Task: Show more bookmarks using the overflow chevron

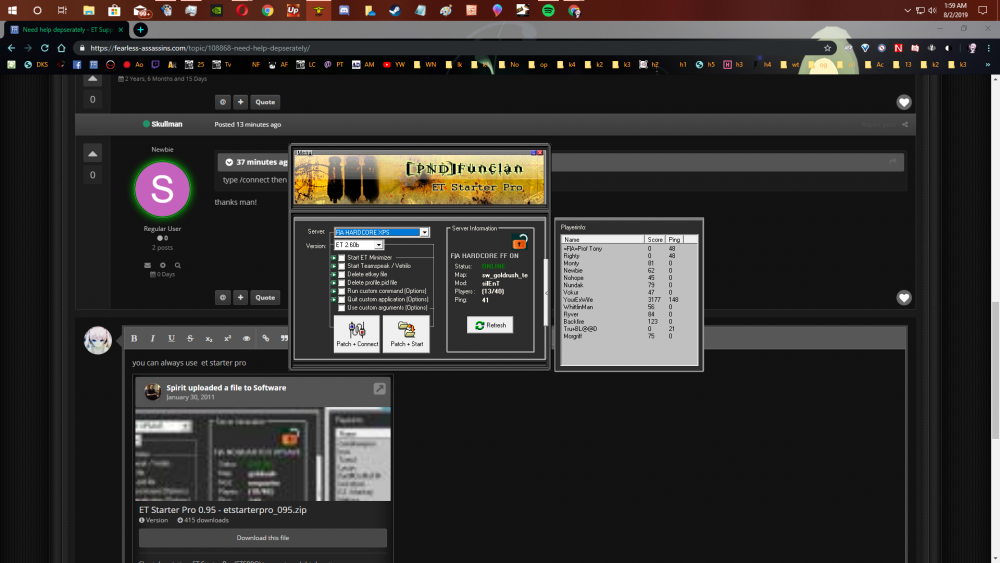Action: click(987, 64)
